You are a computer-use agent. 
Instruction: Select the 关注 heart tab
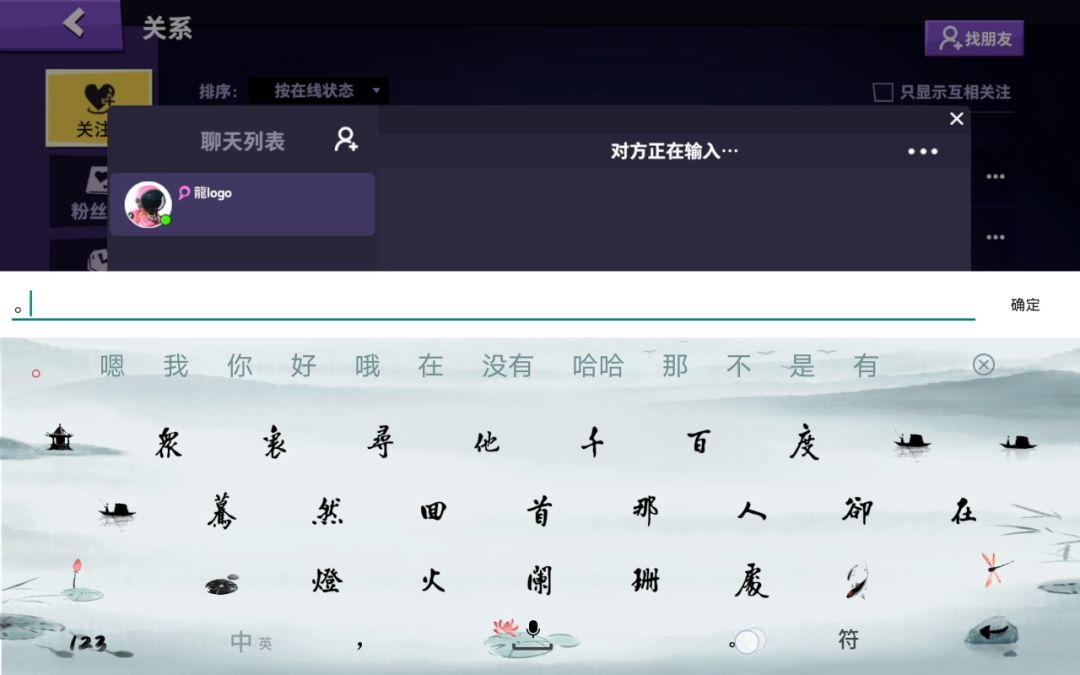click(x=98, y=108)
